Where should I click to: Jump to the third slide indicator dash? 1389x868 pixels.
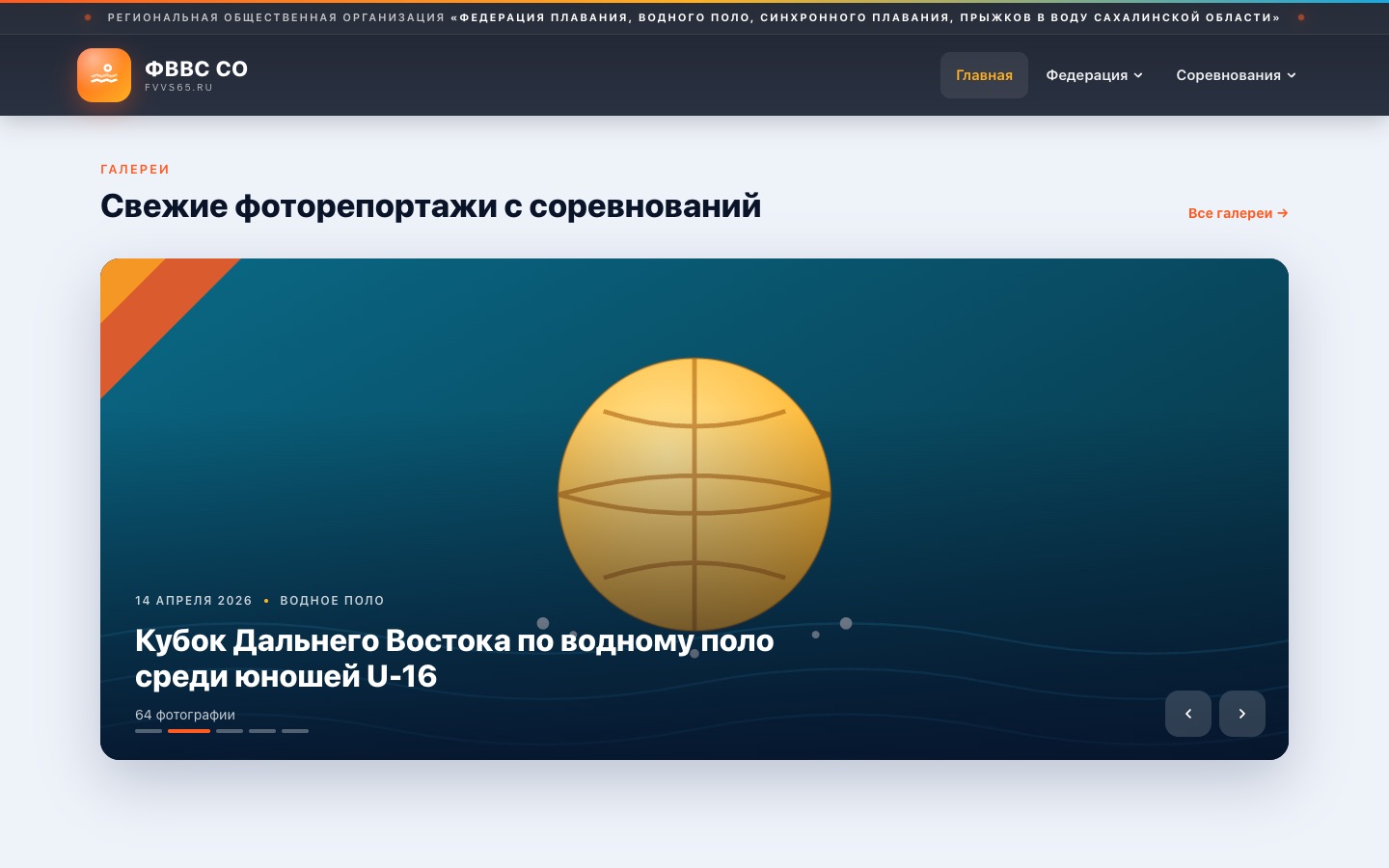point(230,731)
